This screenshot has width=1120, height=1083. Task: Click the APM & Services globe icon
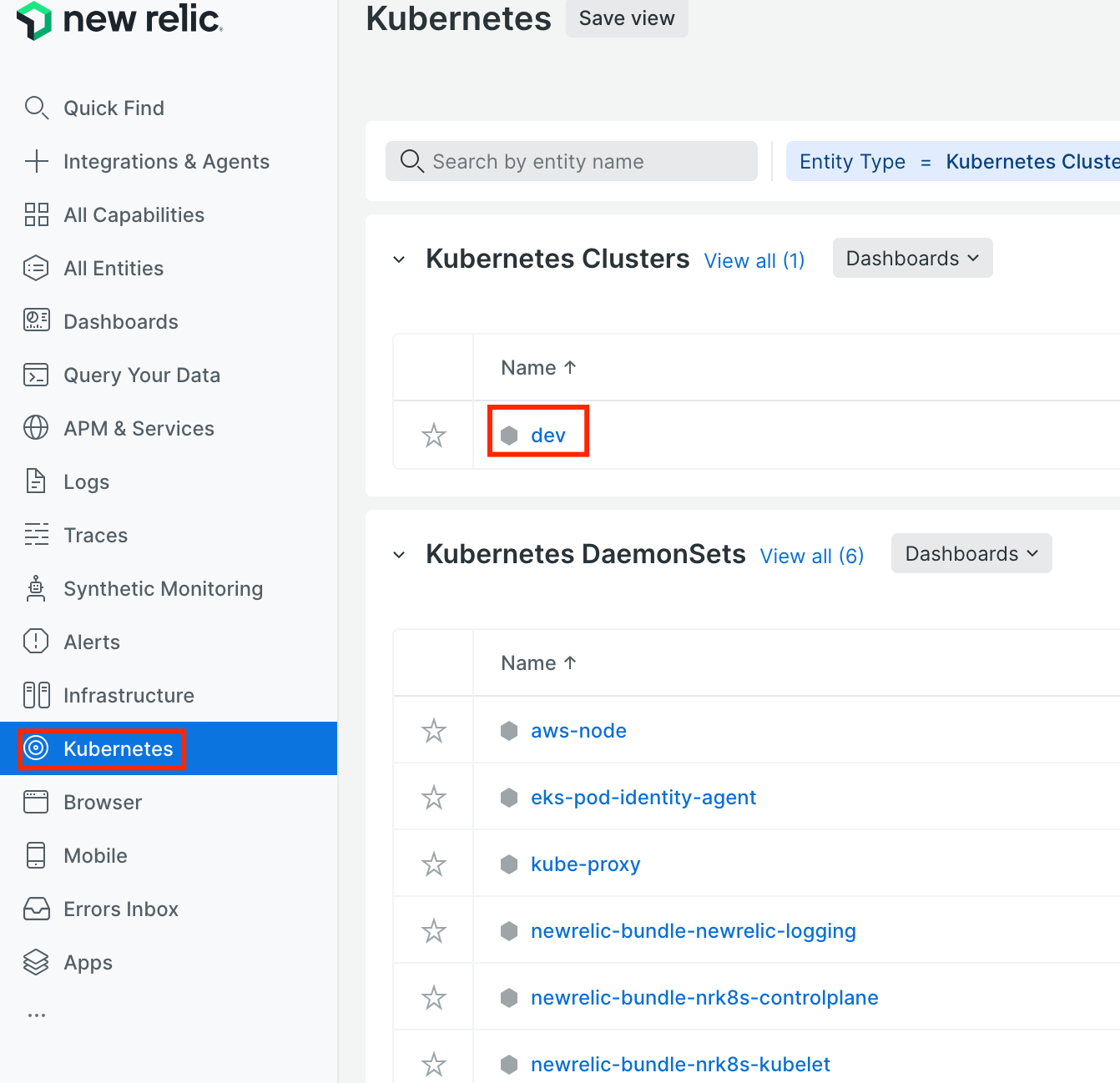click(x=36, y=428)
